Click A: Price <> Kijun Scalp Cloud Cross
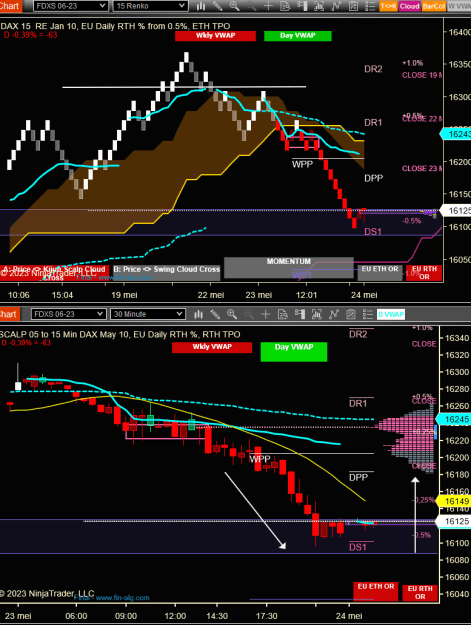Viewport: 471px width, 625px height. point(54,273)
